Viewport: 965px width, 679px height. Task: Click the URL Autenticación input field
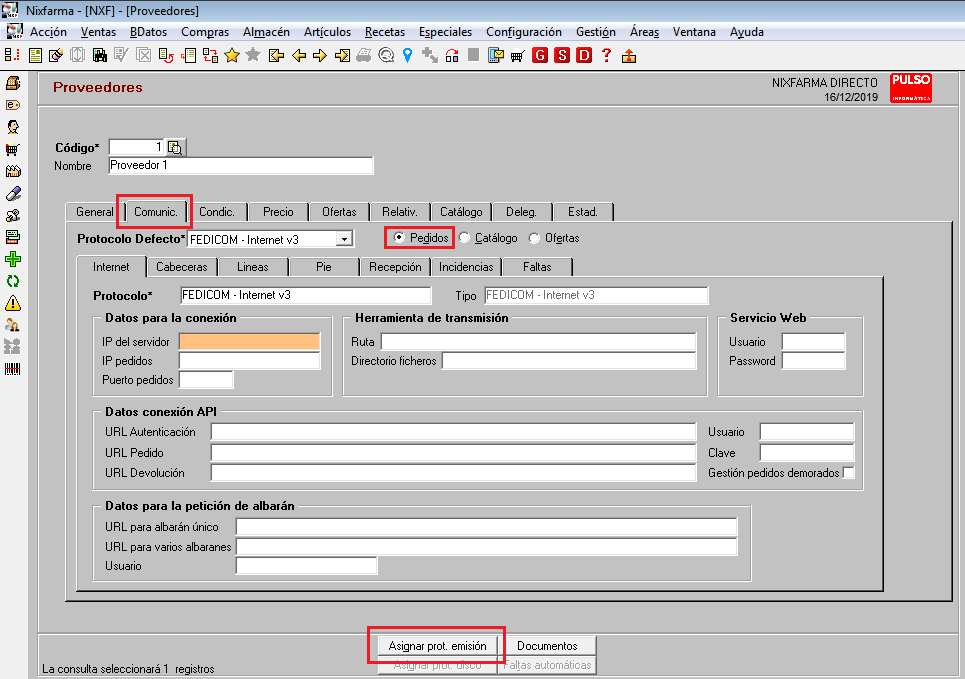pos(454,432)
